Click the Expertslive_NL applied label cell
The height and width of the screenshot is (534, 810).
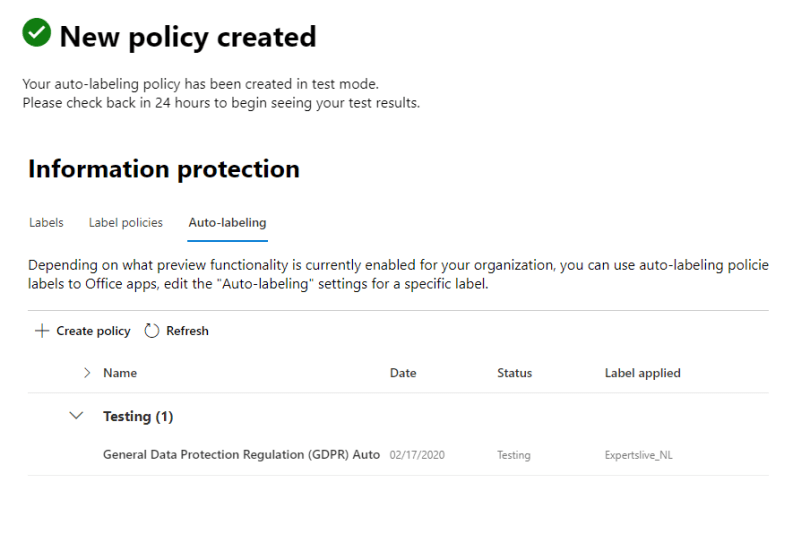[639, 455]
